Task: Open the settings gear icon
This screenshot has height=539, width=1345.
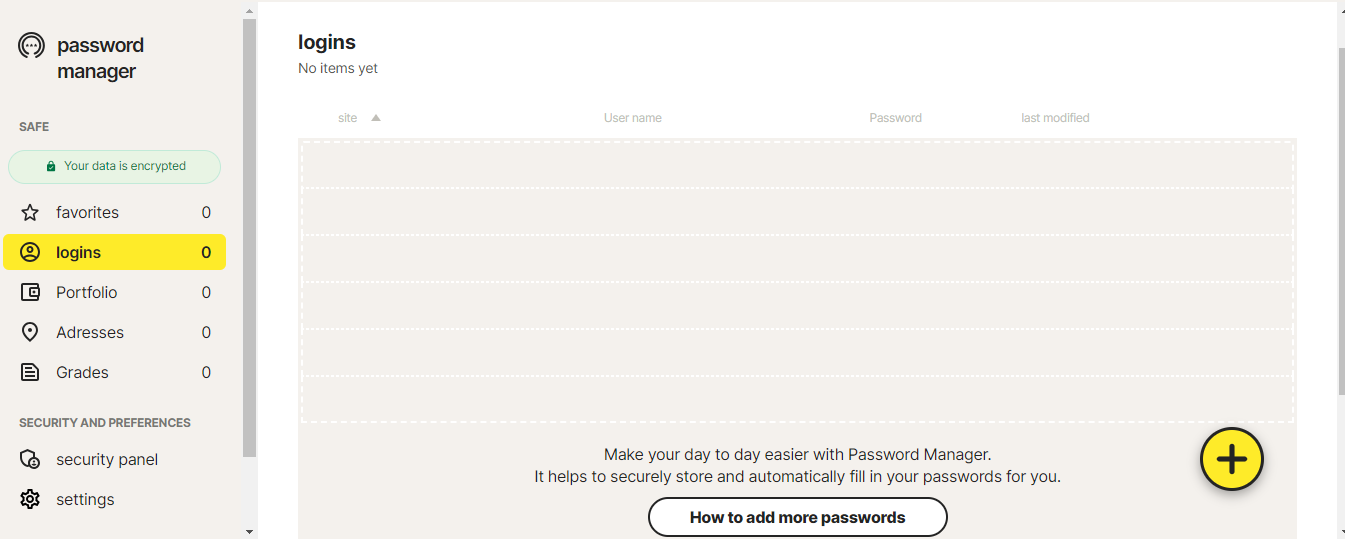Action: (30, 500)
